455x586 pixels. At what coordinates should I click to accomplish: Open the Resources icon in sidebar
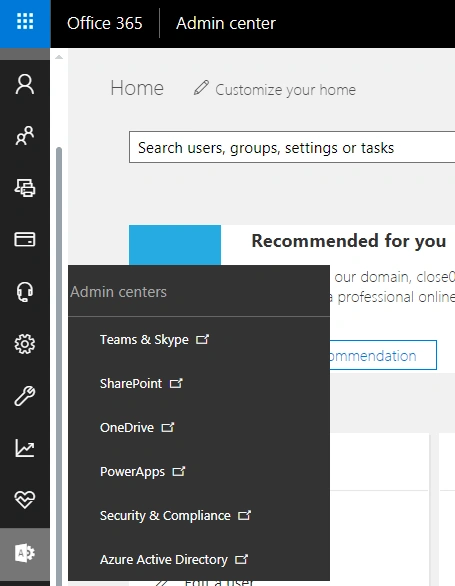tap(25, 188)
